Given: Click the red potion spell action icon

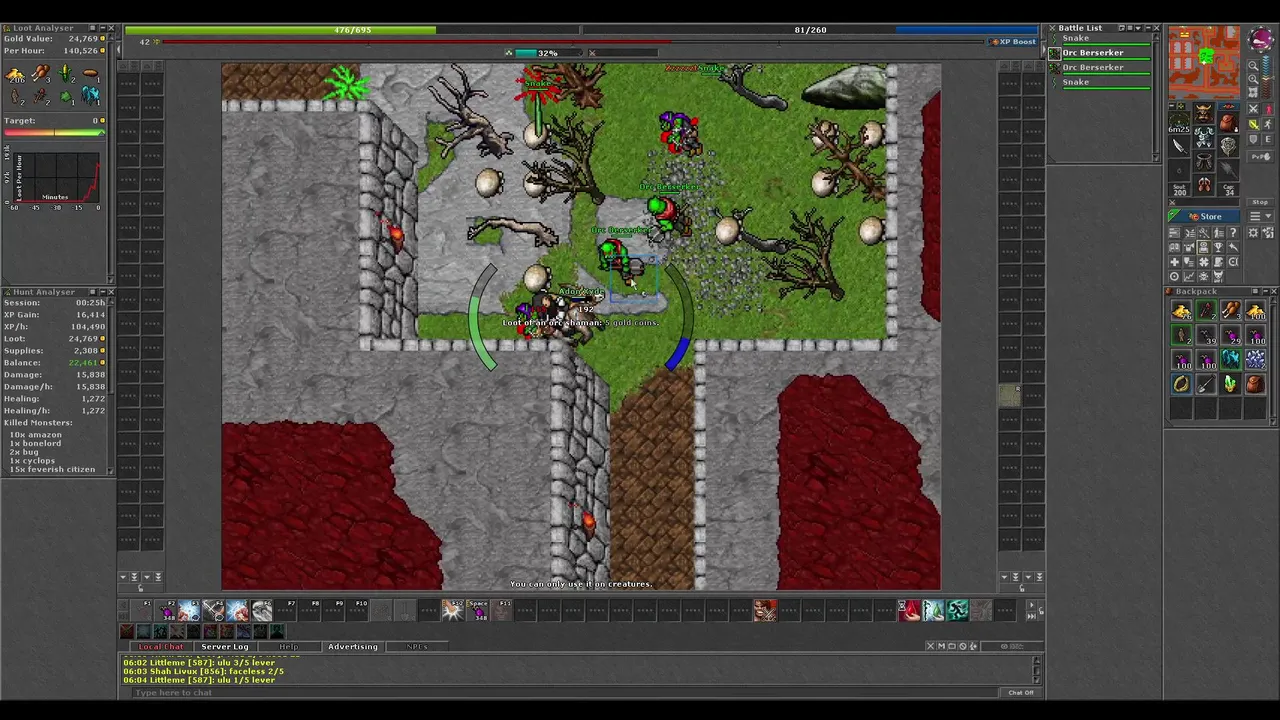Looking at the screenshot, I should (x=909, y=609).
